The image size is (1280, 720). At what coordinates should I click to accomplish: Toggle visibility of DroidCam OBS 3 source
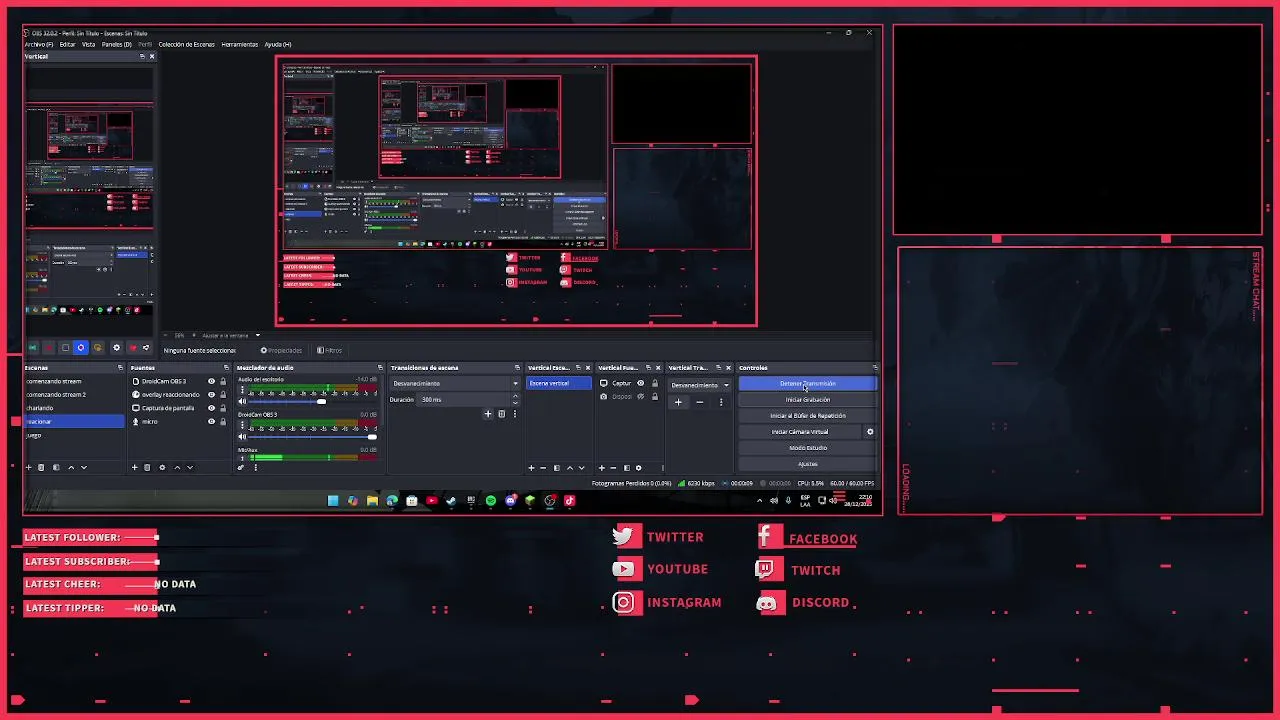coord(211,381)
